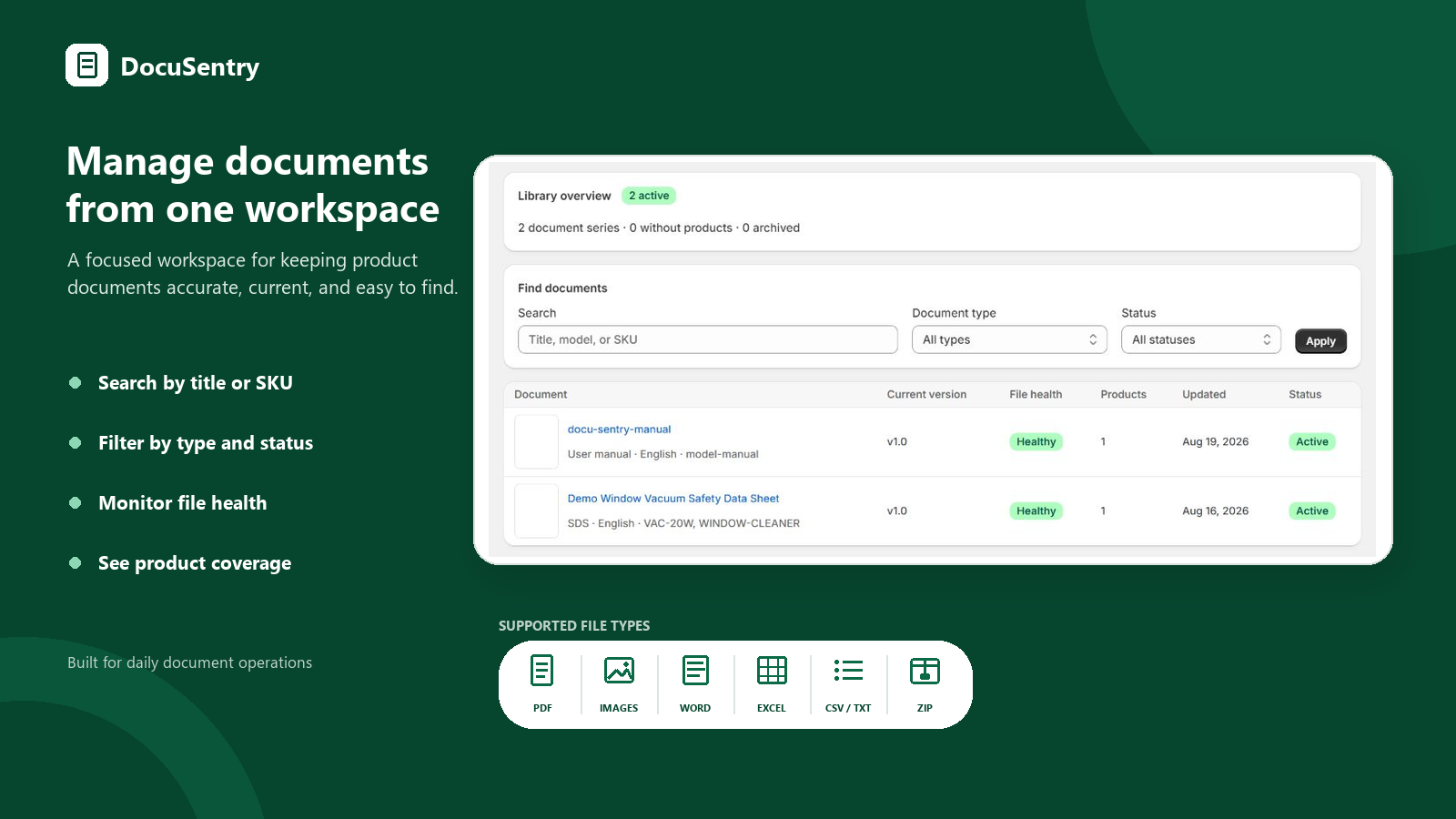Image resolution: width=1456 pixels, height=819 pixels.
Task: Click 'User manual · English · model-manual' text
Action: coord(663,454)
